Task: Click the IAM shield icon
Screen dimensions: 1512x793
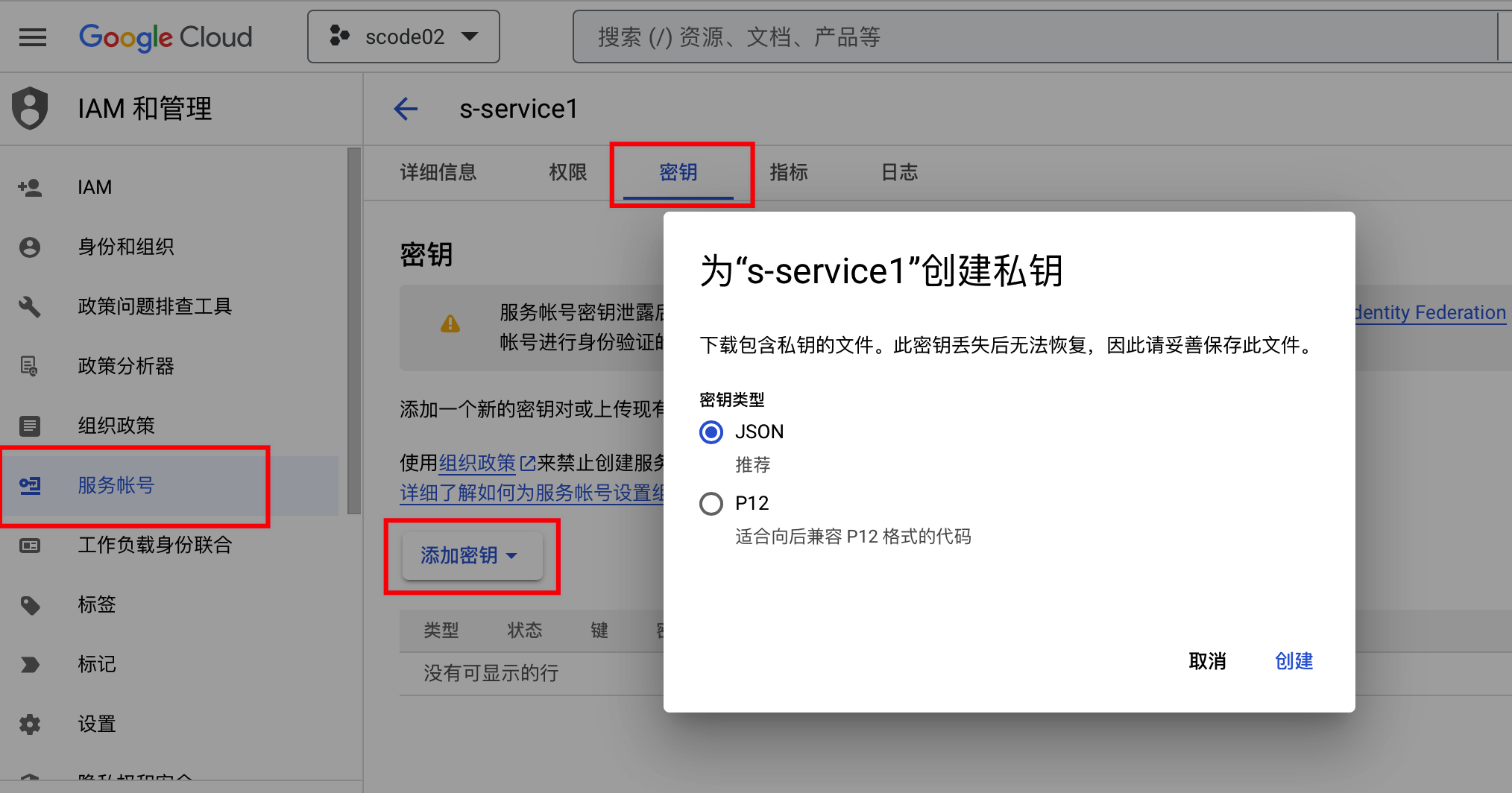Action: [x=30, y=108]
